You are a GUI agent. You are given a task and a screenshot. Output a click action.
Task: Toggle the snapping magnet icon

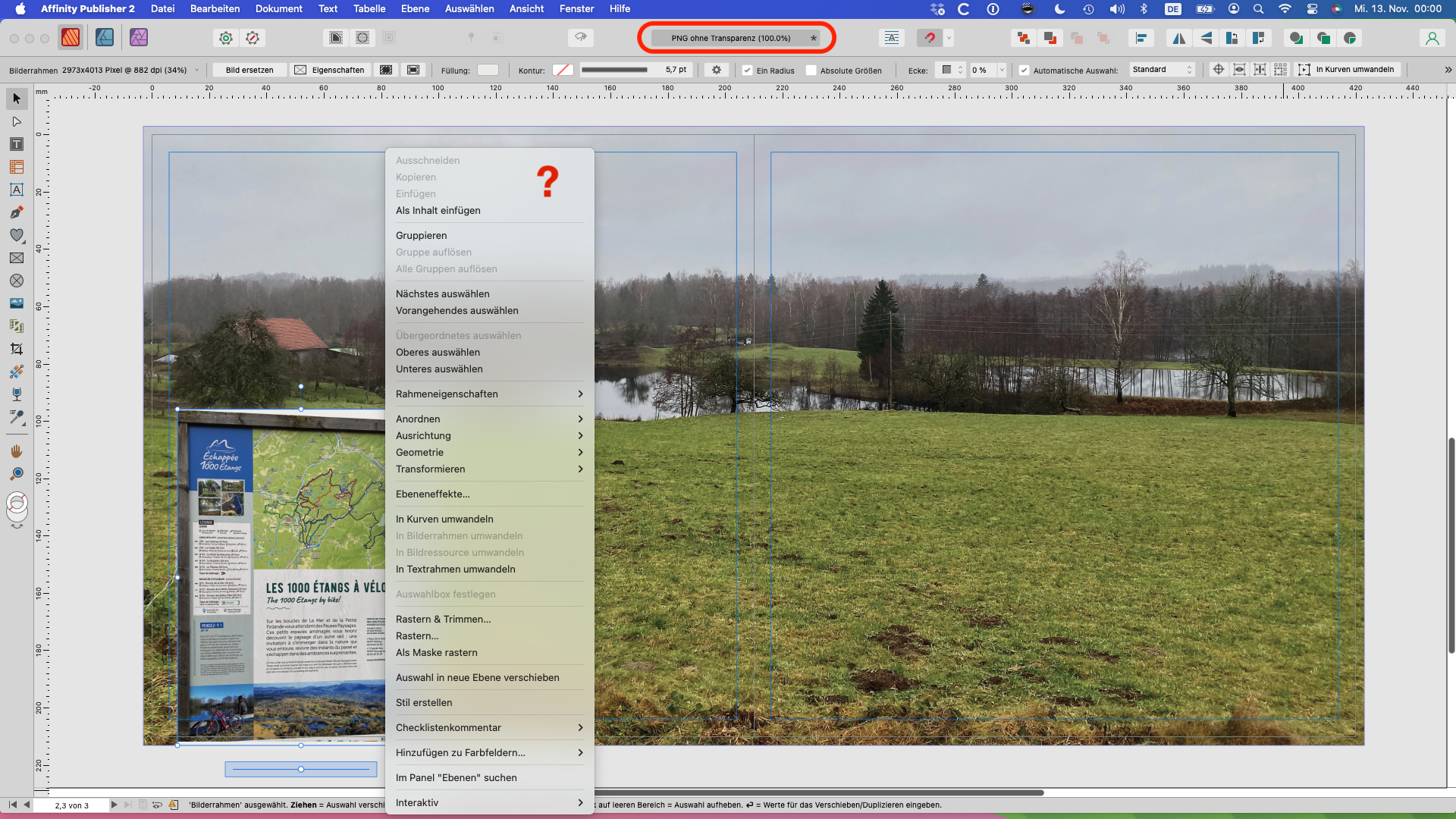(x=929, y=38)
